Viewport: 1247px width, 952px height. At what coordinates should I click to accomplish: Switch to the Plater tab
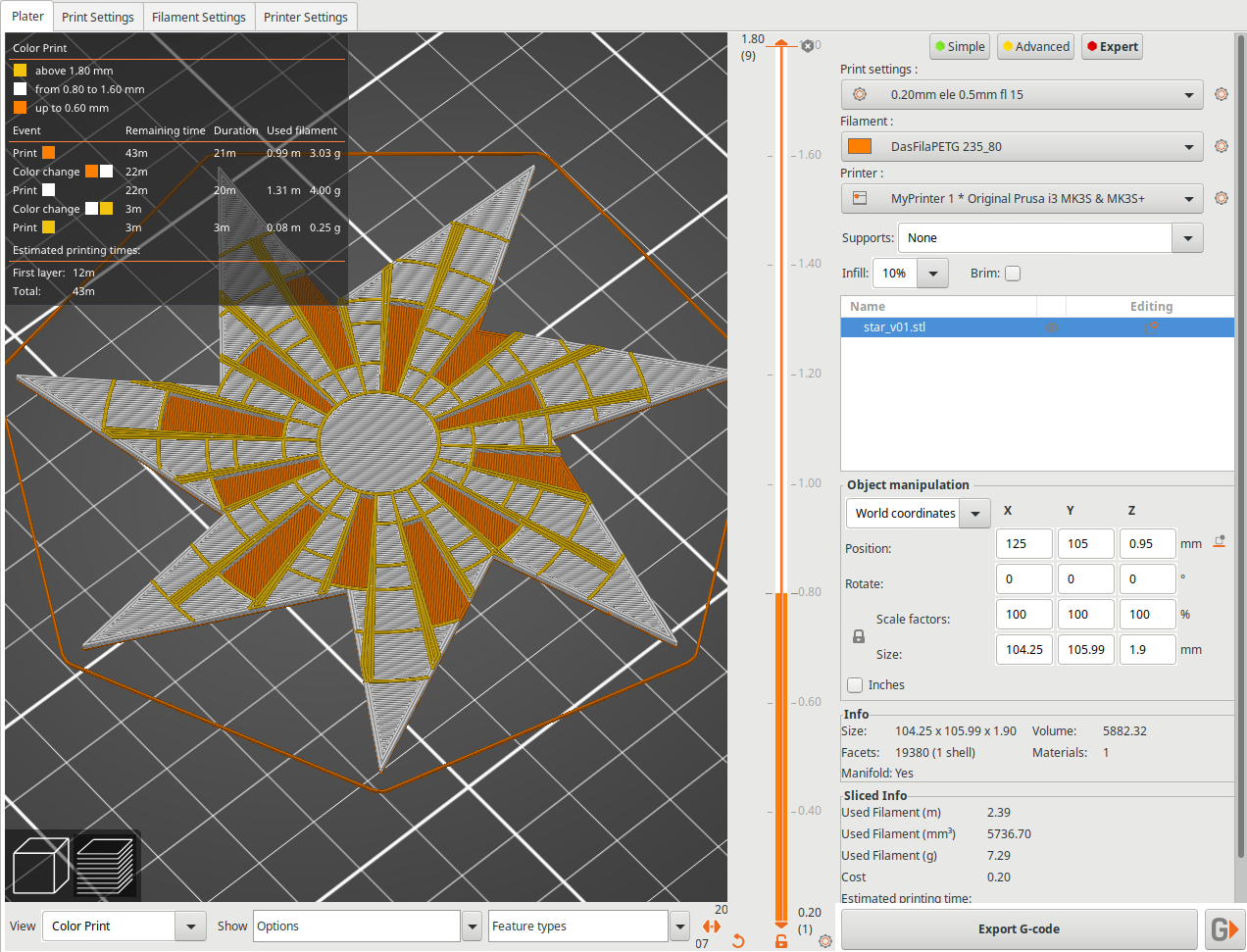click(27, 17)
